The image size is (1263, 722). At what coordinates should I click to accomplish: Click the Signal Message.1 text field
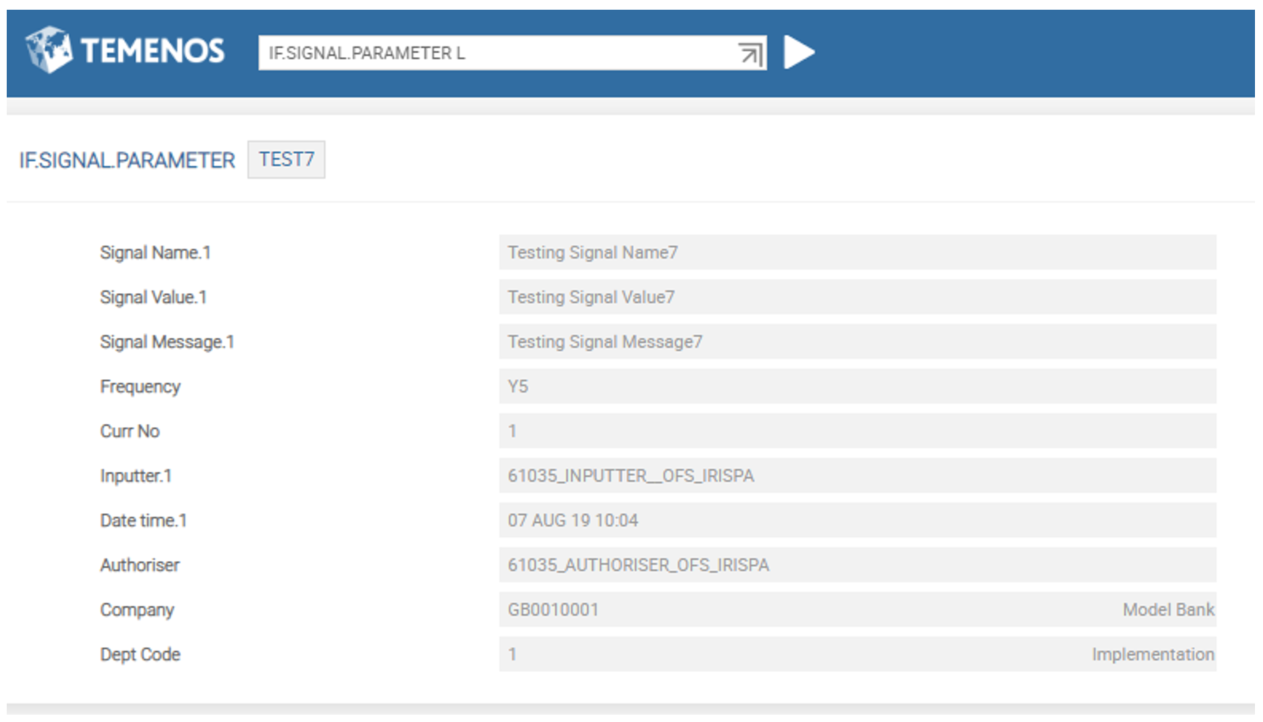tap(856, 342)
